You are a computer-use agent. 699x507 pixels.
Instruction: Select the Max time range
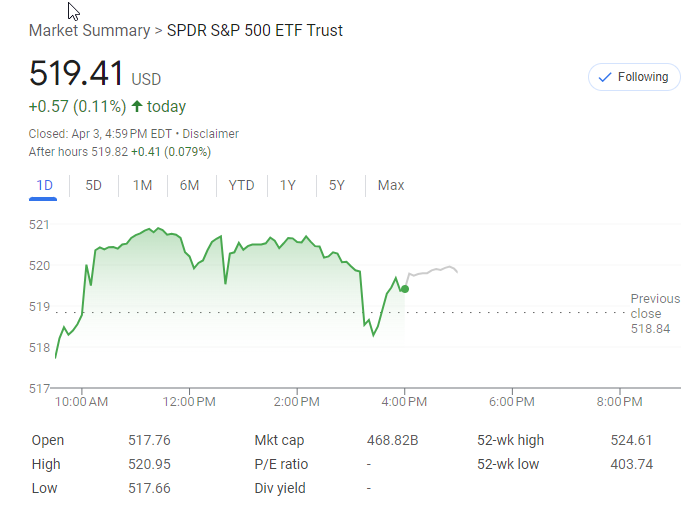[x=391, y=185]
